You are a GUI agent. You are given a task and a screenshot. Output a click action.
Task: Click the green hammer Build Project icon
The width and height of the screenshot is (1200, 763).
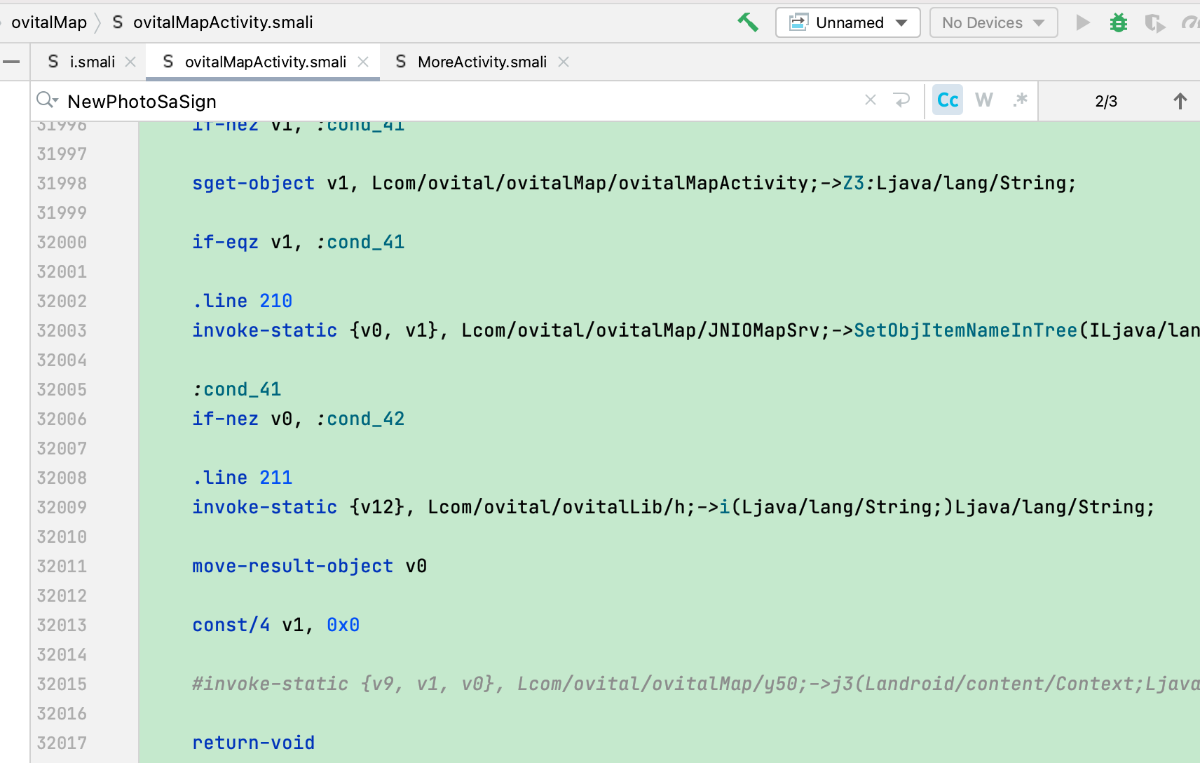[x=748, y=22]
